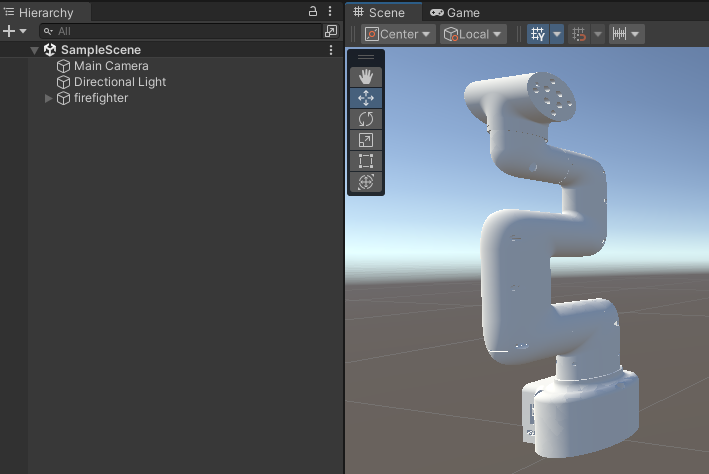Screen dimensions: 709x474
Task: Click the Unity scene icon beside SampleScene
Action: click(x=50, y=50)
